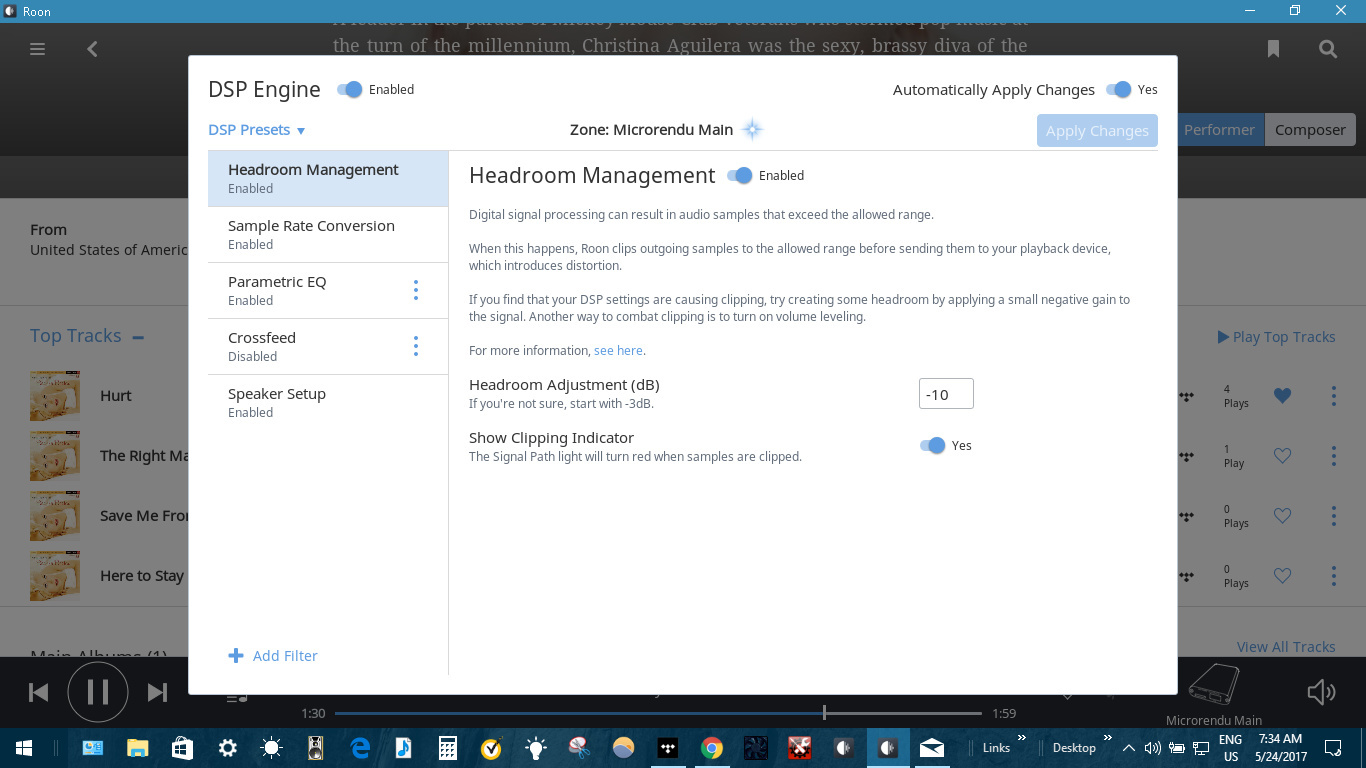
Task: Click the ENG US language indicator
Action: pyautogui.click(x=1230, y=748)
